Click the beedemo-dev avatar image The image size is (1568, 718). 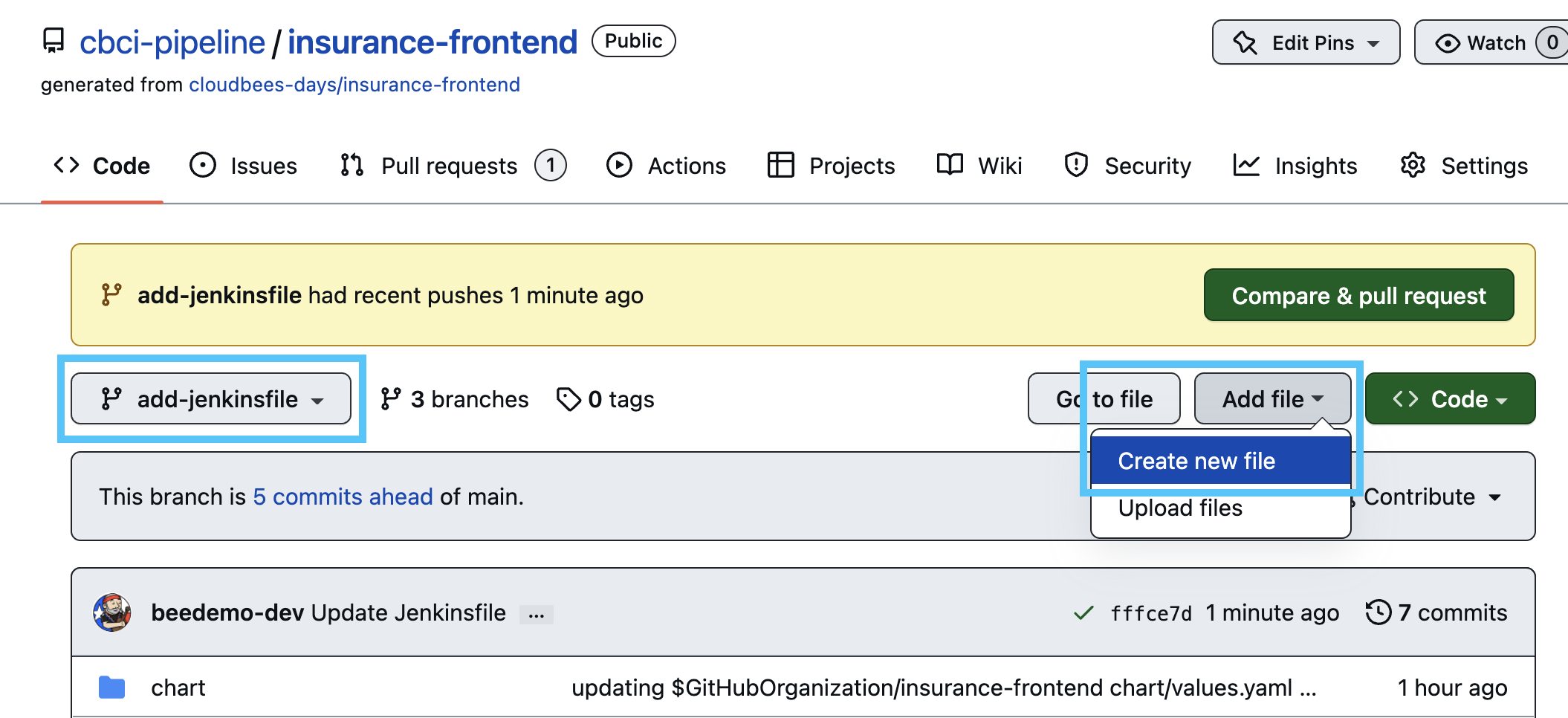point(112,612)
